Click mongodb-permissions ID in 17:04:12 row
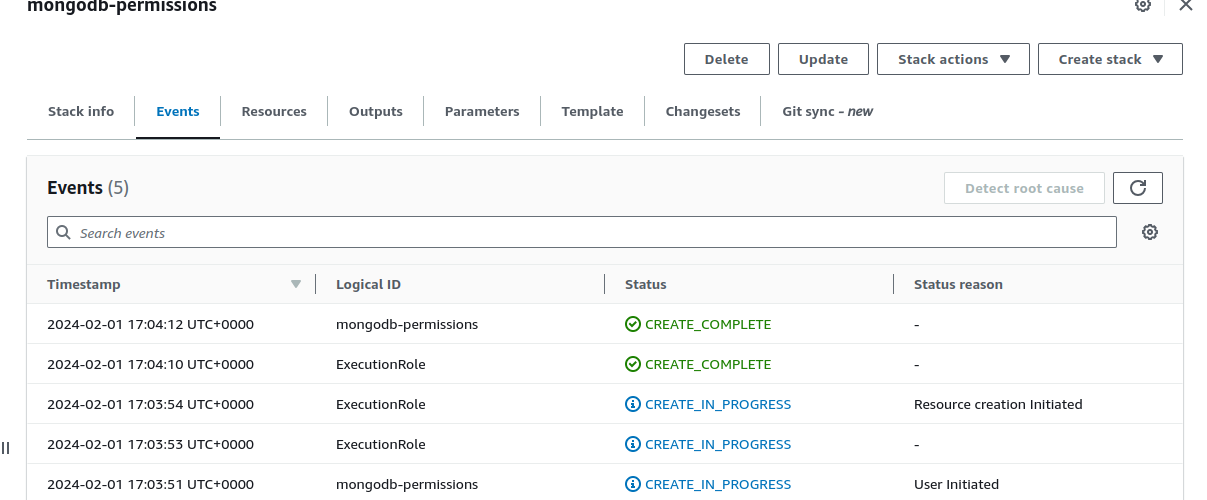The image size is (1207, 500). (x=407, y=324)
